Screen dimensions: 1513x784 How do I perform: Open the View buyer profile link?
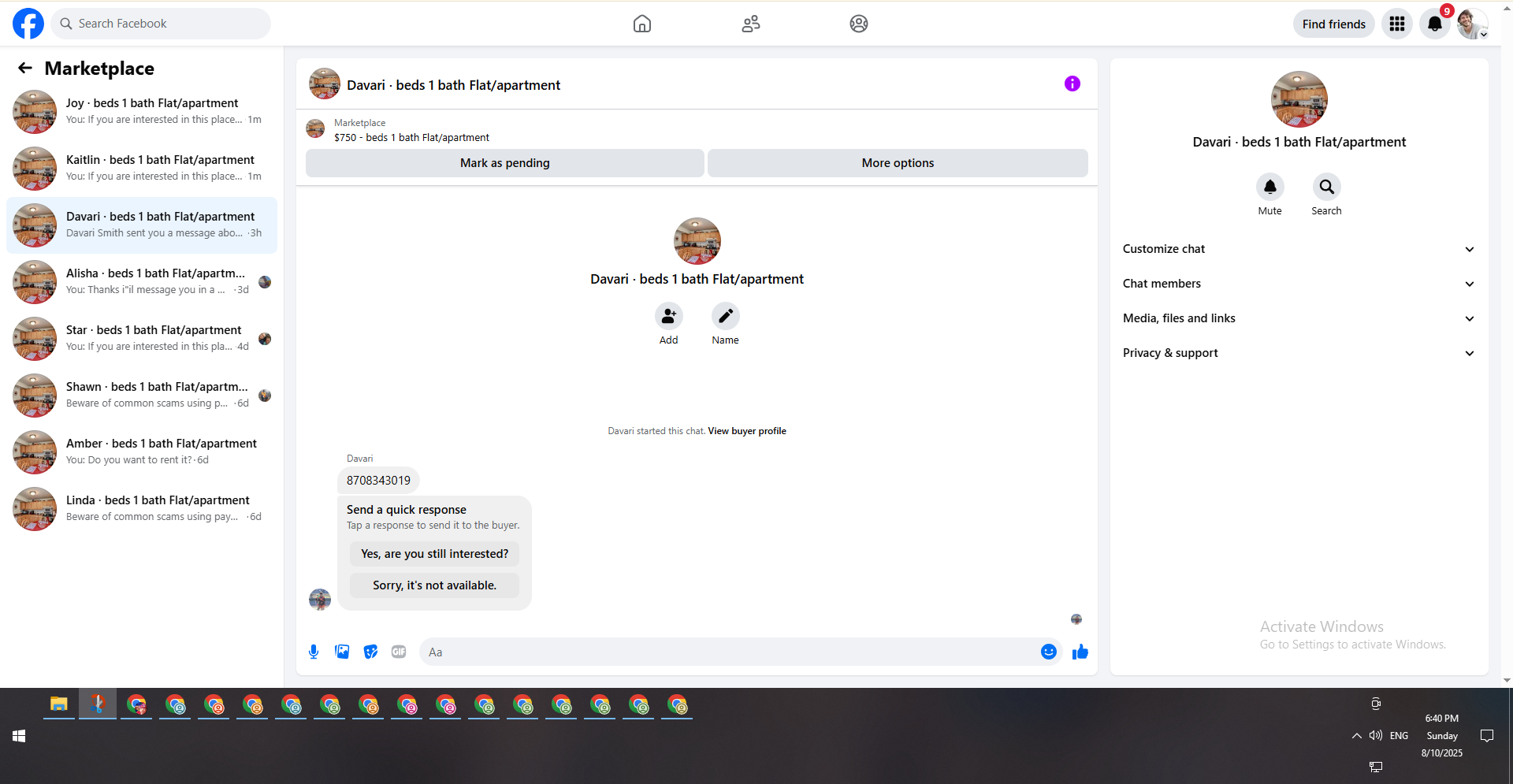click(x=747, y=431)
